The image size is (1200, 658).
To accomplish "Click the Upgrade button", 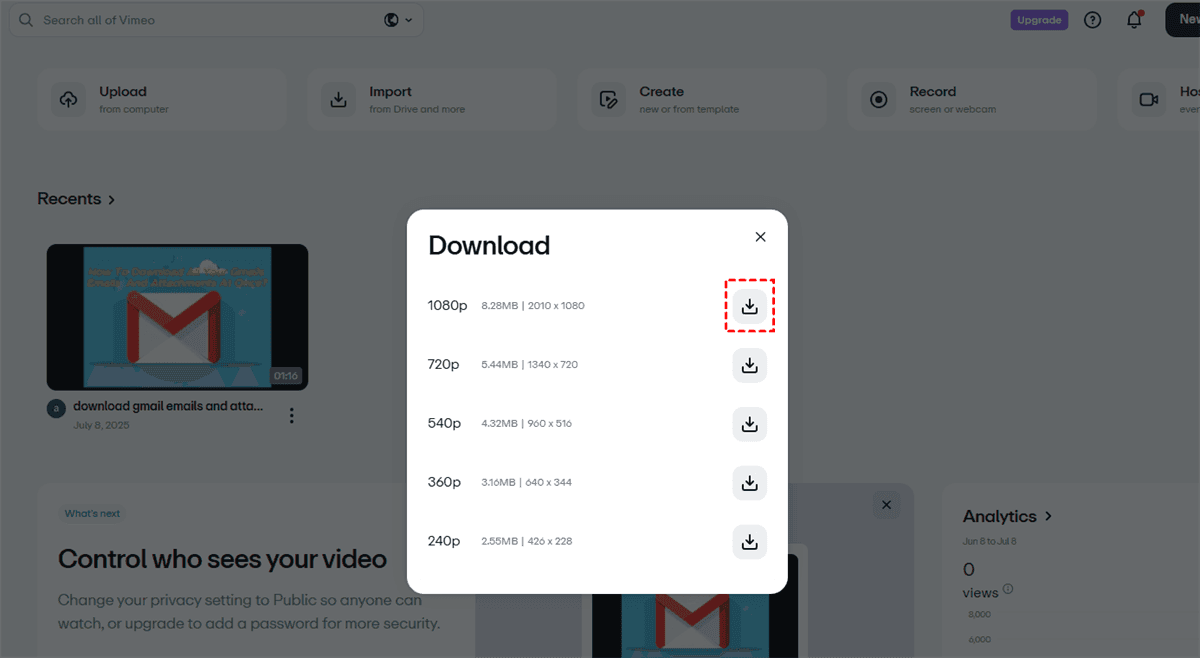I will point(1039,20).
